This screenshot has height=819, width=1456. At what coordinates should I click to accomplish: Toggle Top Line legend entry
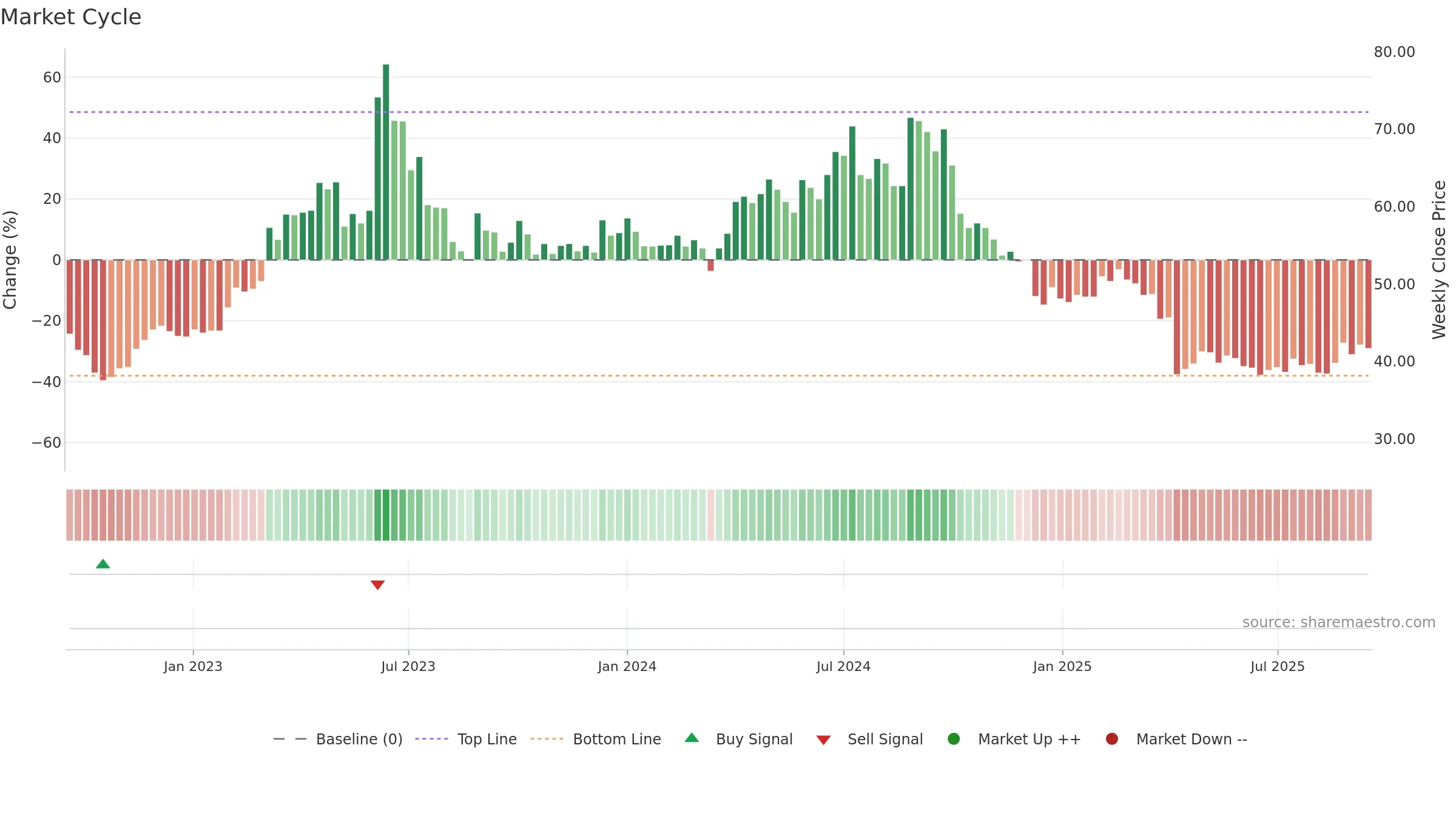465,739
